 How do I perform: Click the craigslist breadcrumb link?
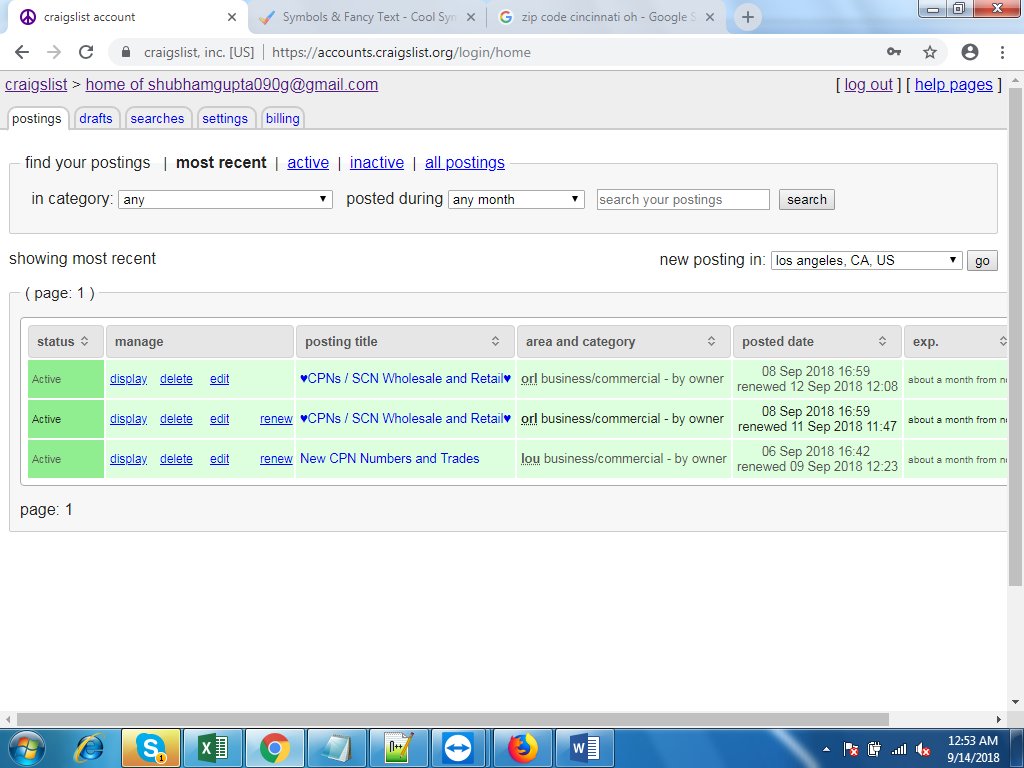[36, 85]
